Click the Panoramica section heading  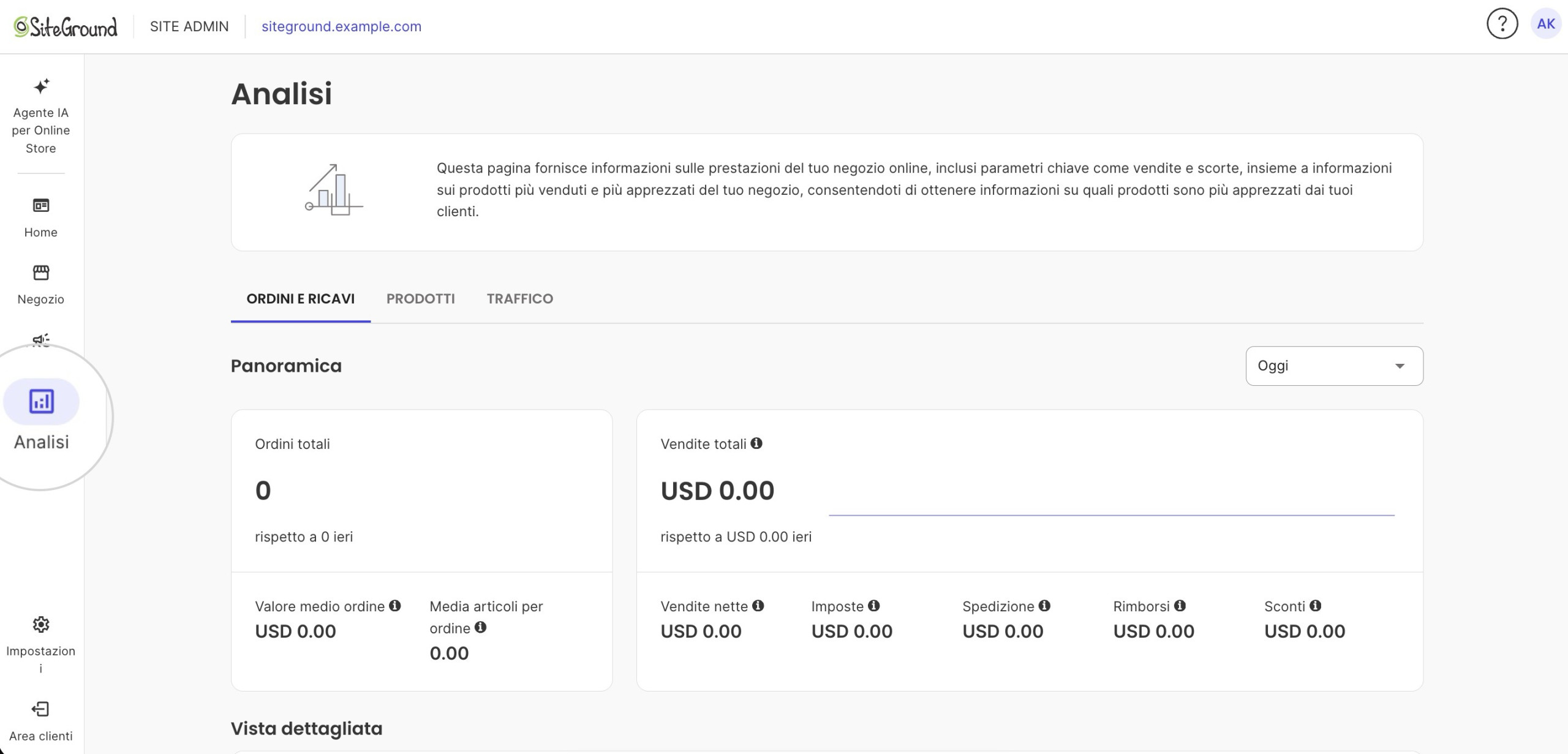286,366
